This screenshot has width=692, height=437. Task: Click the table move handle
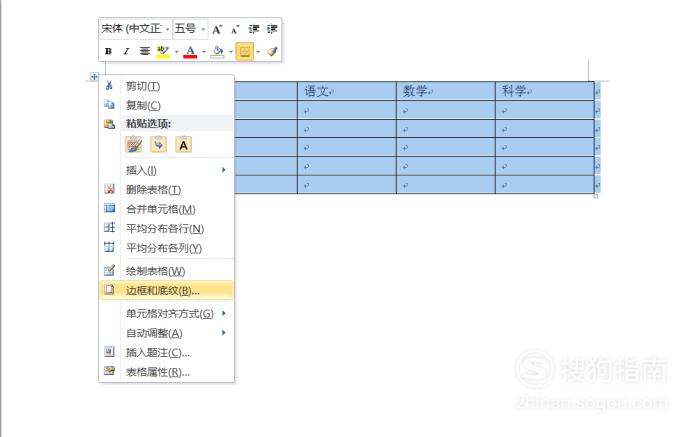pos(94,77)
